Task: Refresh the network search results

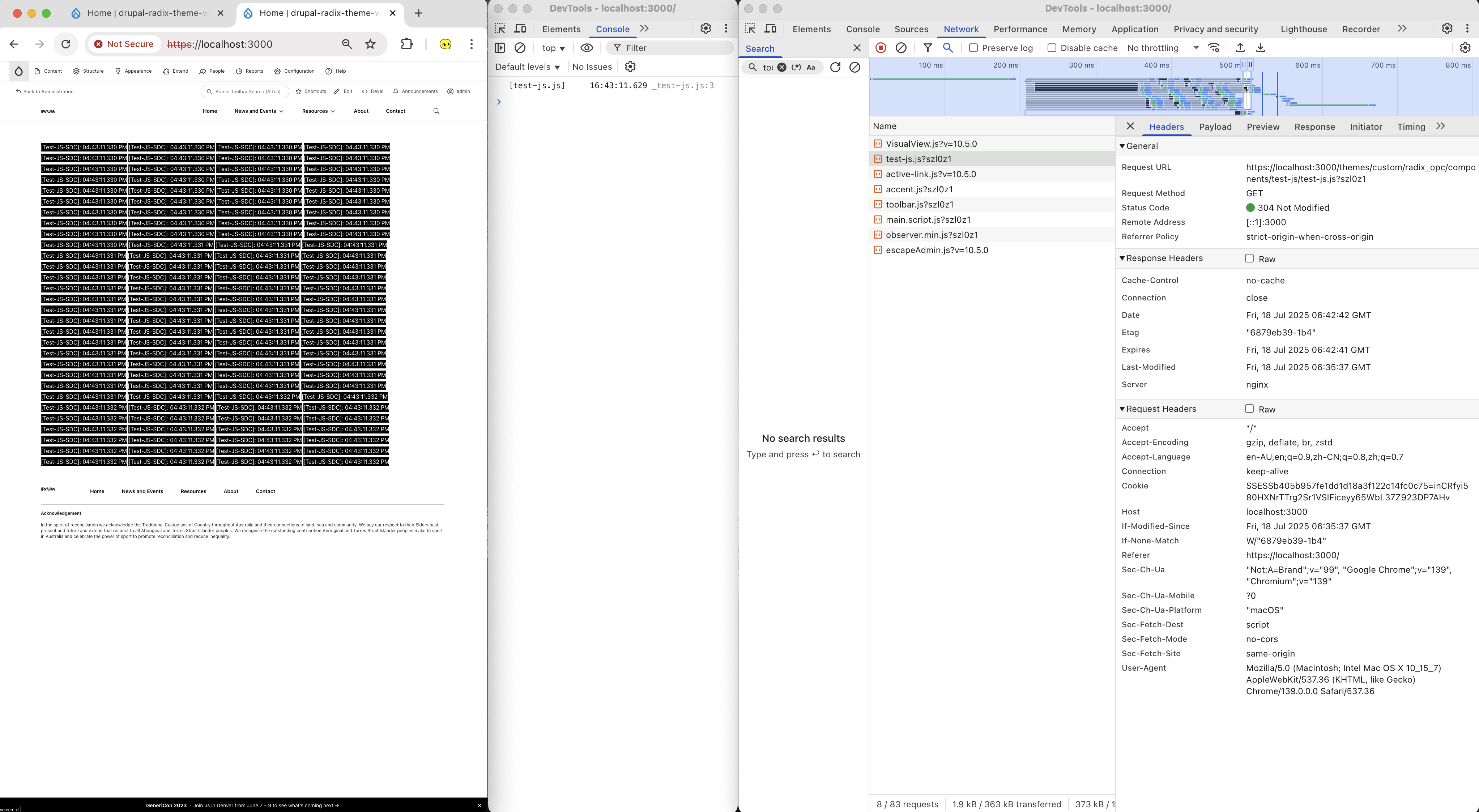Action: [835, 67]
